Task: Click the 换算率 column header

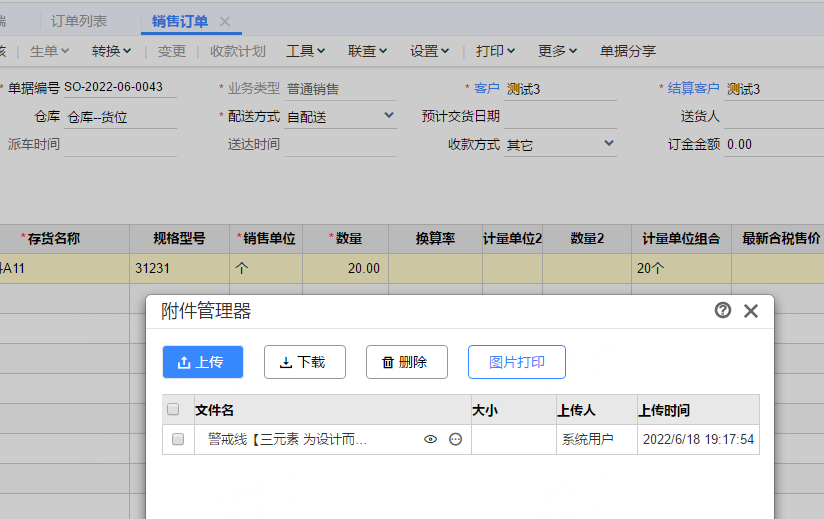Action: (436, 239)
